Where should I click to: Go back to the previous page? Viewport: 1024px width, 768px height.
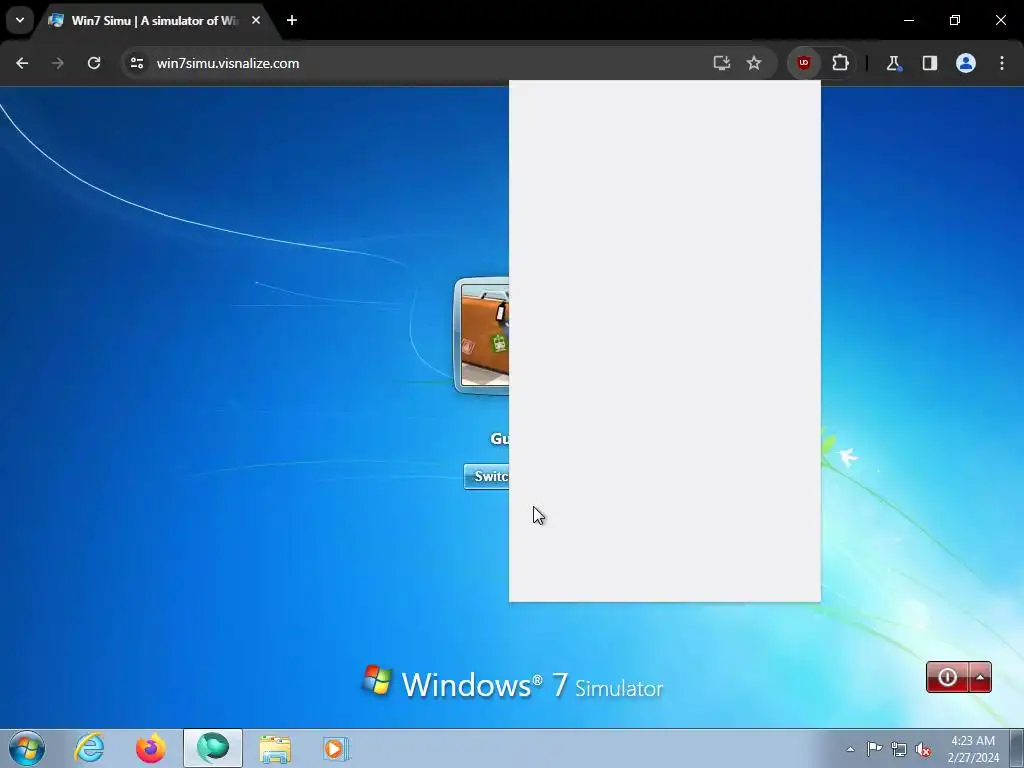[22, 63]
